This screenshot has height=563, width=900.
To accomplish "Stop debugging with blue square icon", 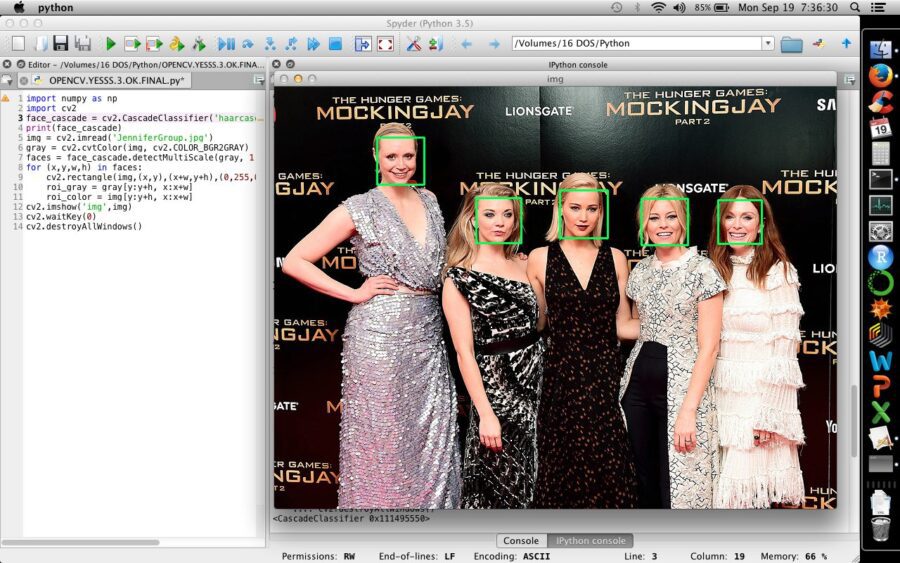I will click(335, 44).
